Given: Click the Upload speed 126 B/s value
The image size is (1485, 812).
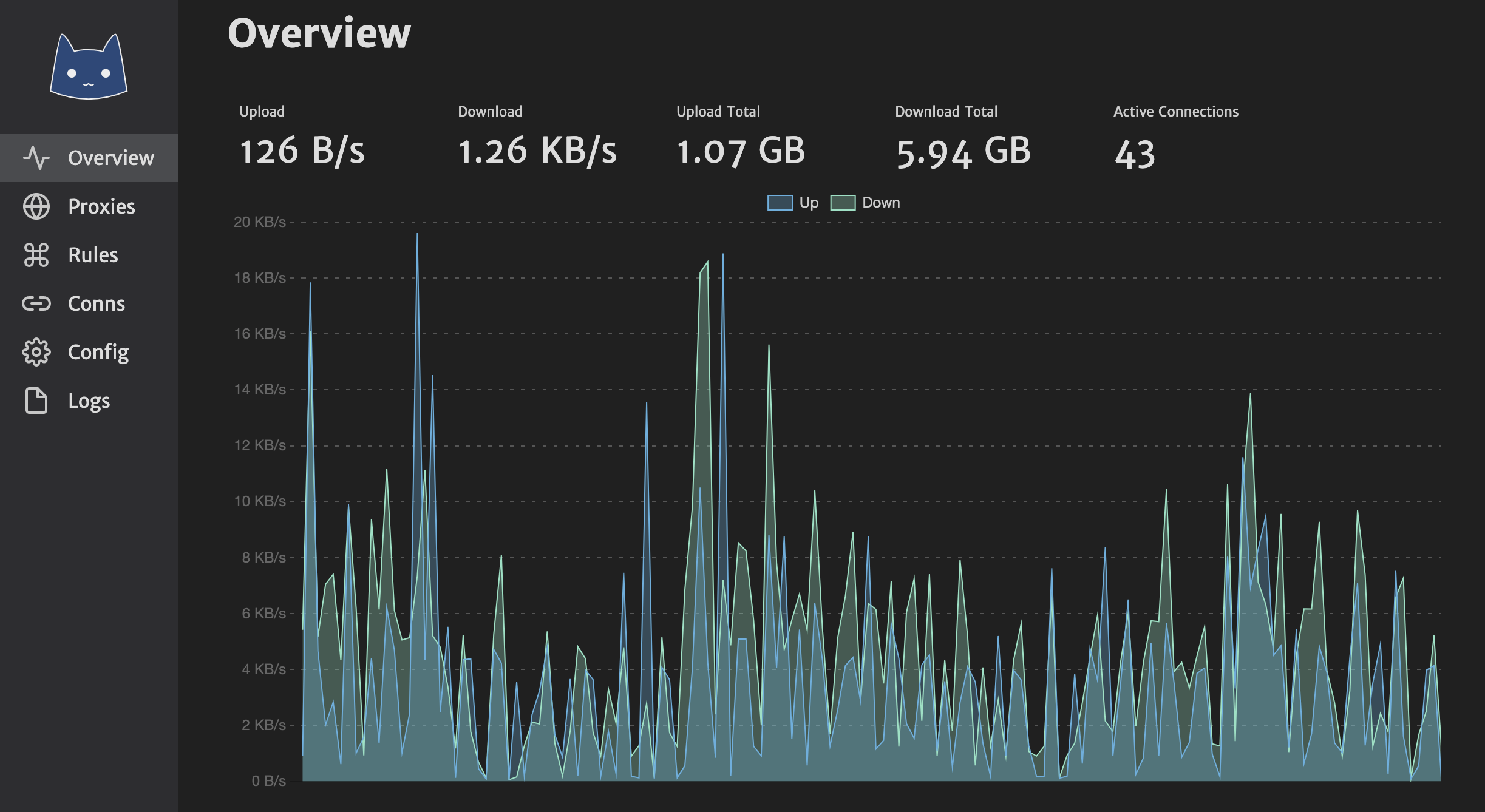Looking at the screenshot, I should [302, 151].
